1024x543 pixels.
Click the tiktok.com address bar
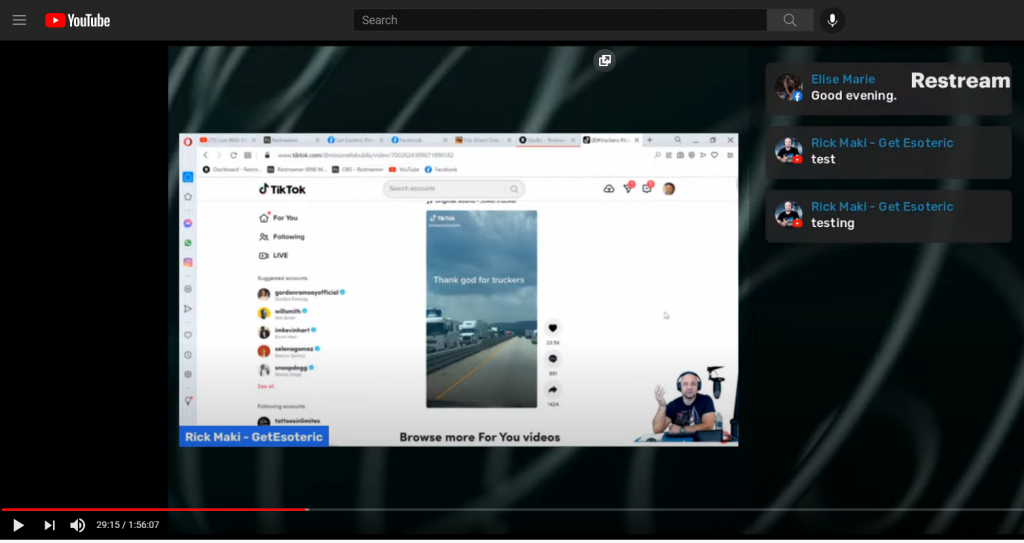(x=366, y=156)
